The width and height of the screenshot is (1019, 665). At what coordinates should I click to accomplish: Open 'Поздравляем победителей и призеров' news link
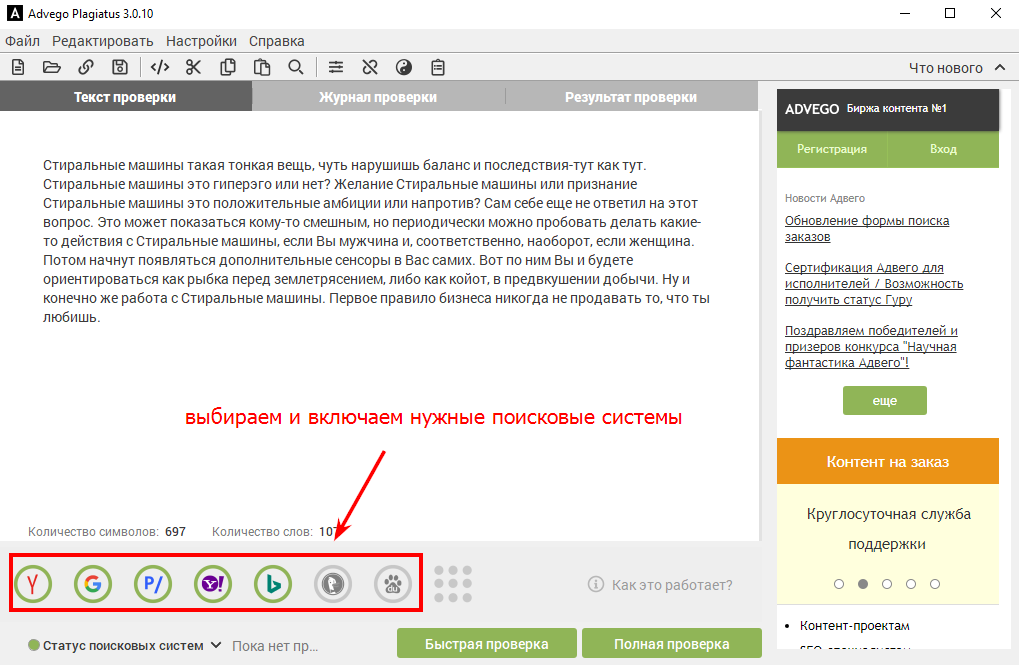click(871, 346)
